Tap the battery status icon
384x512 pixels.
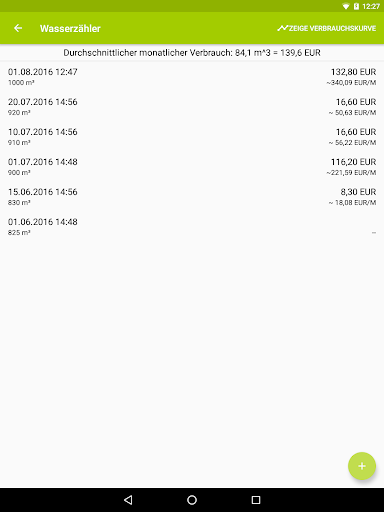356,6
